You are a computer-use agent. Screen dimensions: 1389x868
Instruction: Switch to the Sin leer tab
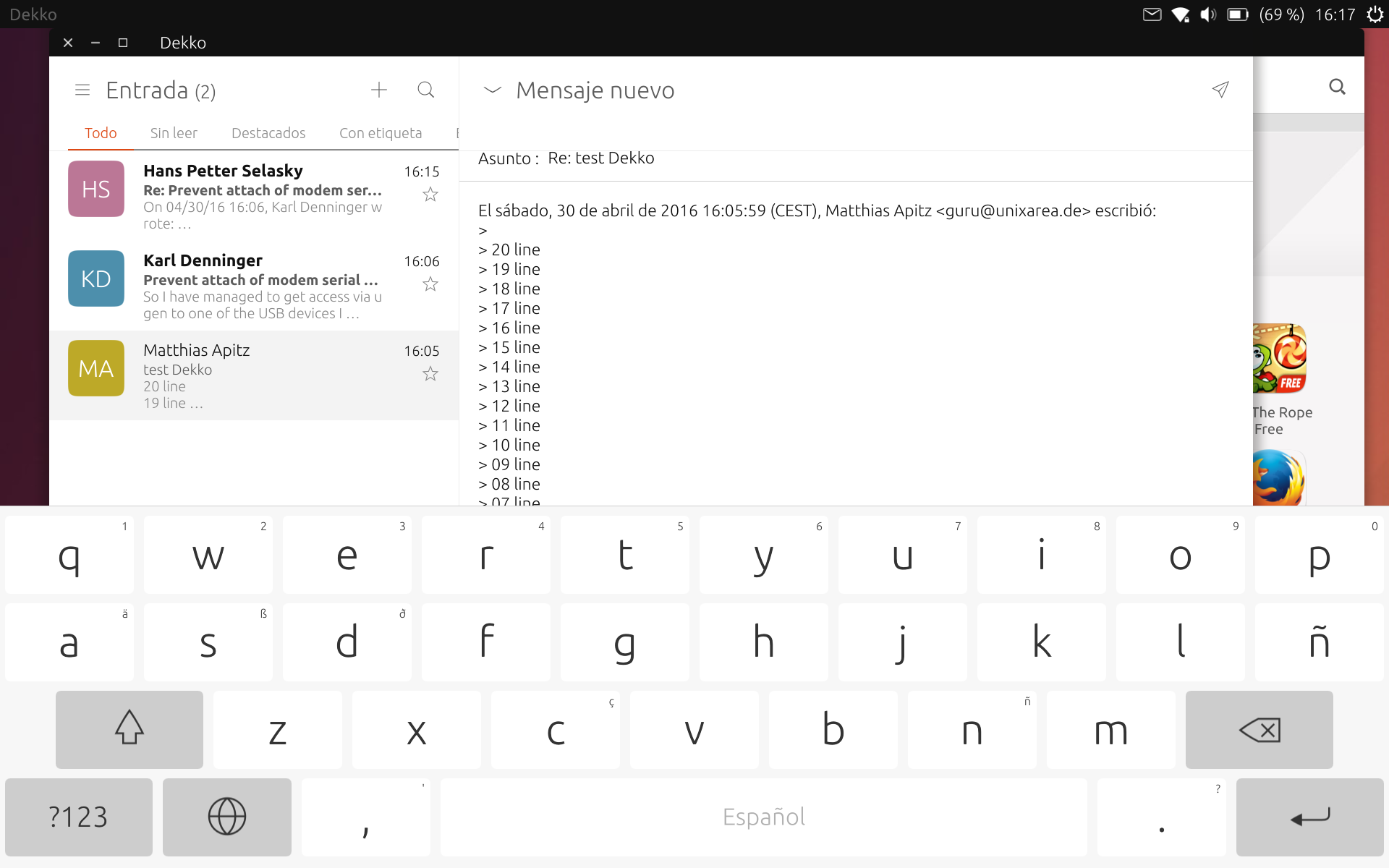pos(174,133)
